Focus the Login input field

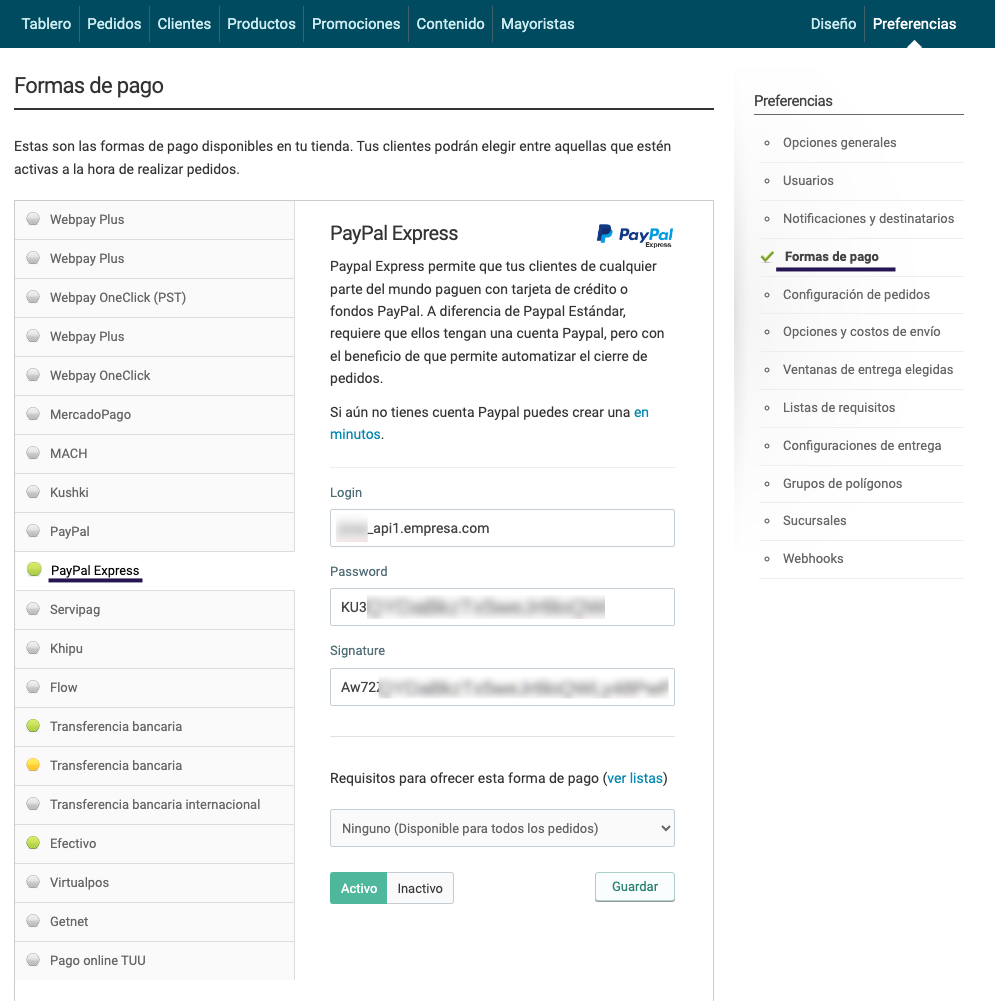(502, 528)
